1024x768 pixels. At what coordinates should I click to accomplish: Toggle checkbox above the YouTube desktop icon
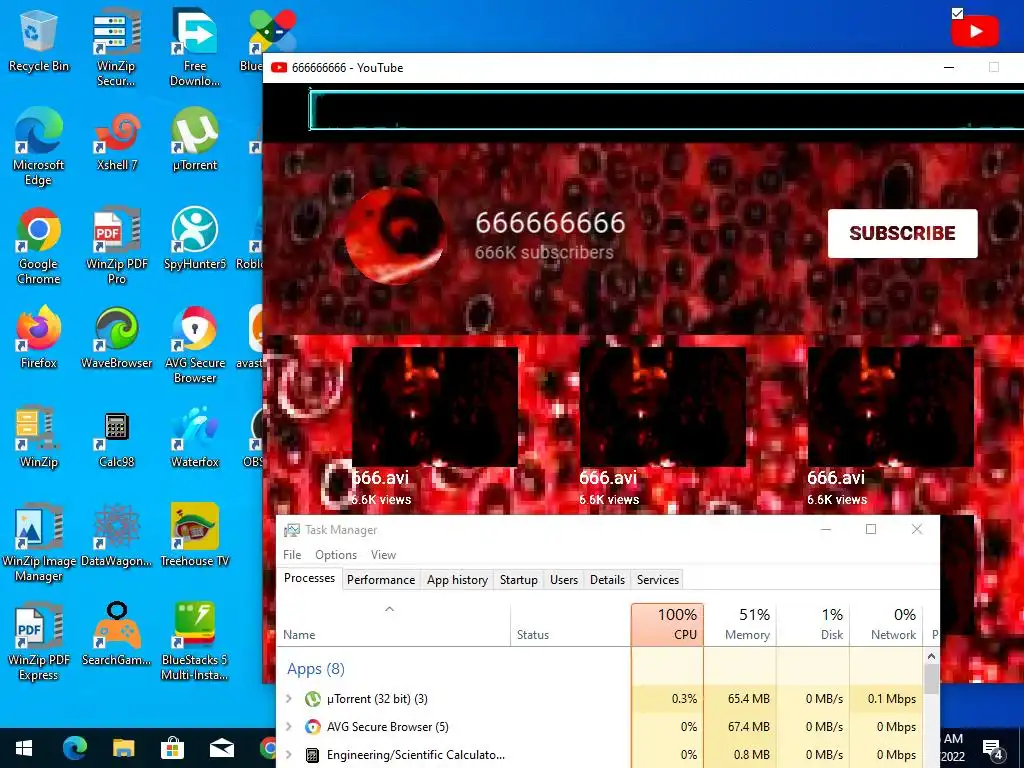pyautogui.click(x=957, y=13)
